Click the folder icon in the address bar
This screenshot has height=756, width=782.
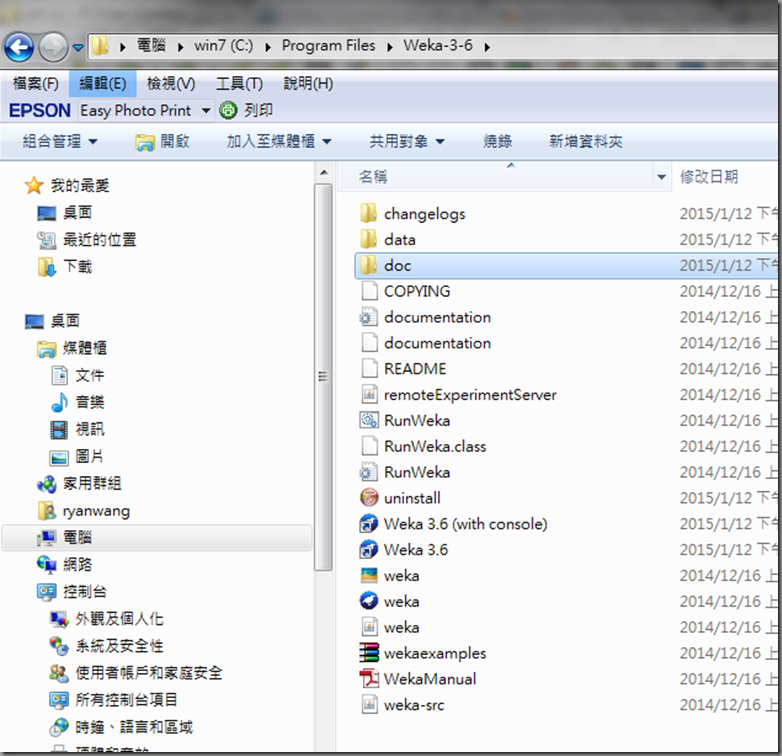[x=101, y=46]
